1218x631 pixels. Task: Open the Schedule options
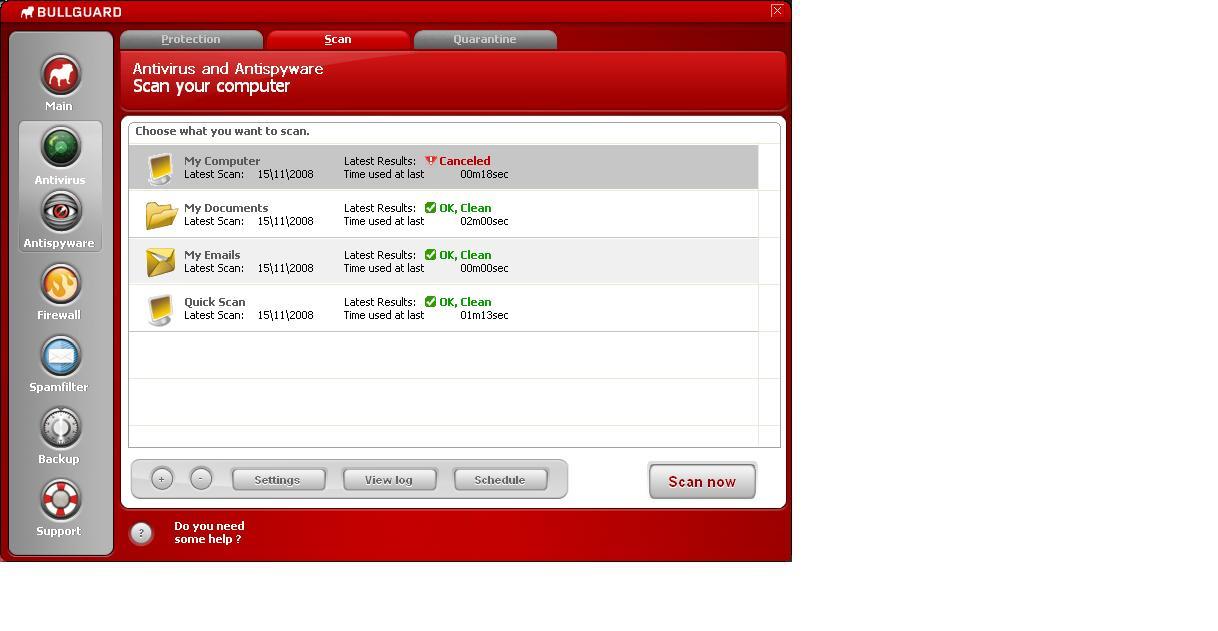click(x=500, y=479)
